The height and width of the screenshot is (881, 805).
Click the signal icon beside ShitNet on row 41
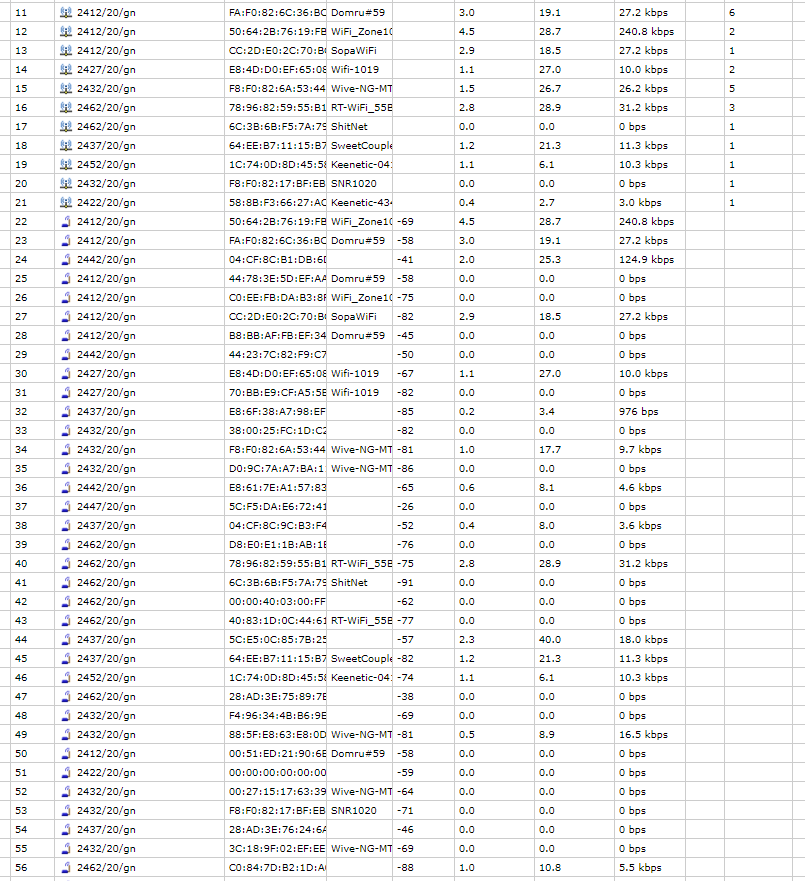click(x=63, y=582)
